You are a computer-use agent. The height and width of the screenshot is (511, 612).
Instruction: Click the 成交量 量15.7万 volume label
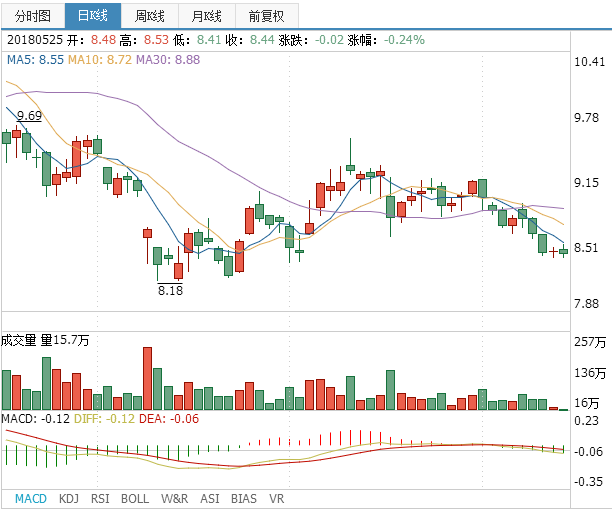(45, 340)
